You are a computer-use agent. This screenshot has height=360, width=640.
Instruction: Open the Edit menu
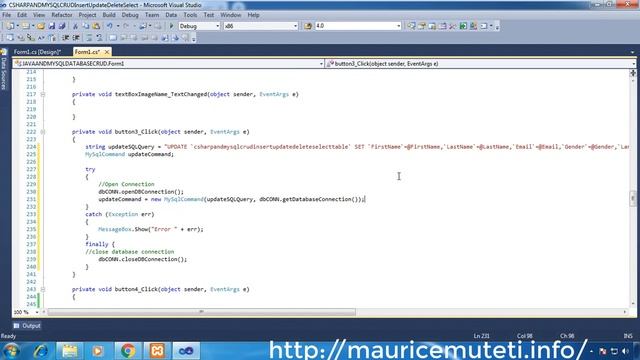click(22, 15)
